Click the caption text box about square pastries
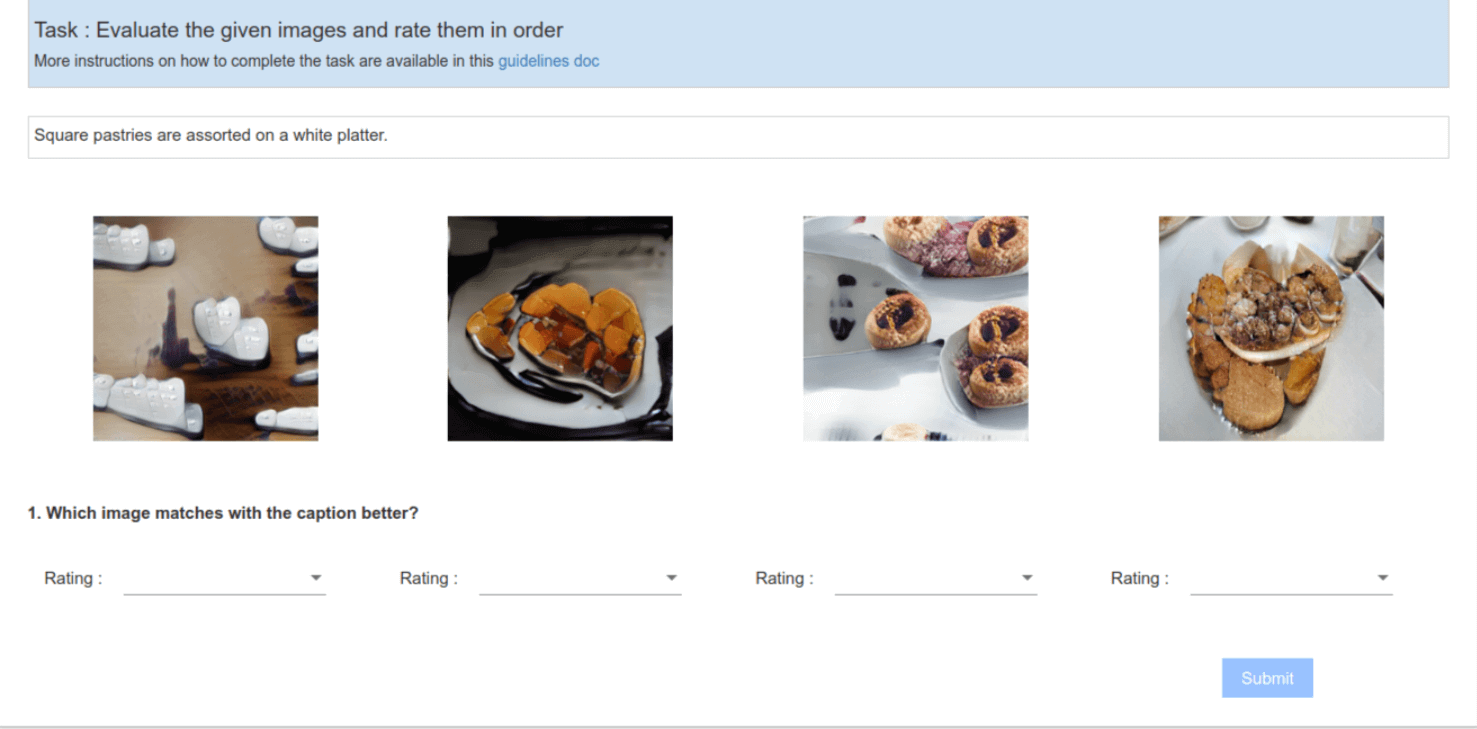The image size is (1477, 729). point(737,136)
